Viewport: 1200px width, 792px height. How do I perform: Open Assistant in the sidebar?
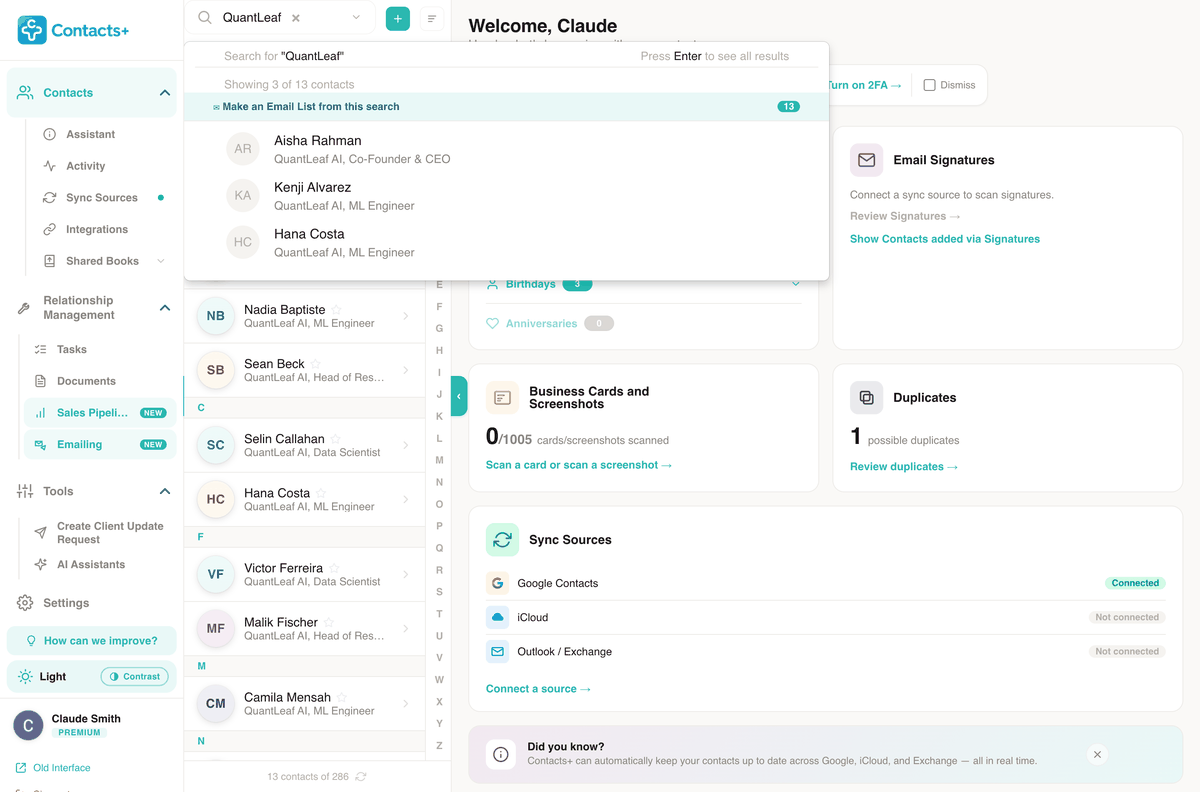91,134
